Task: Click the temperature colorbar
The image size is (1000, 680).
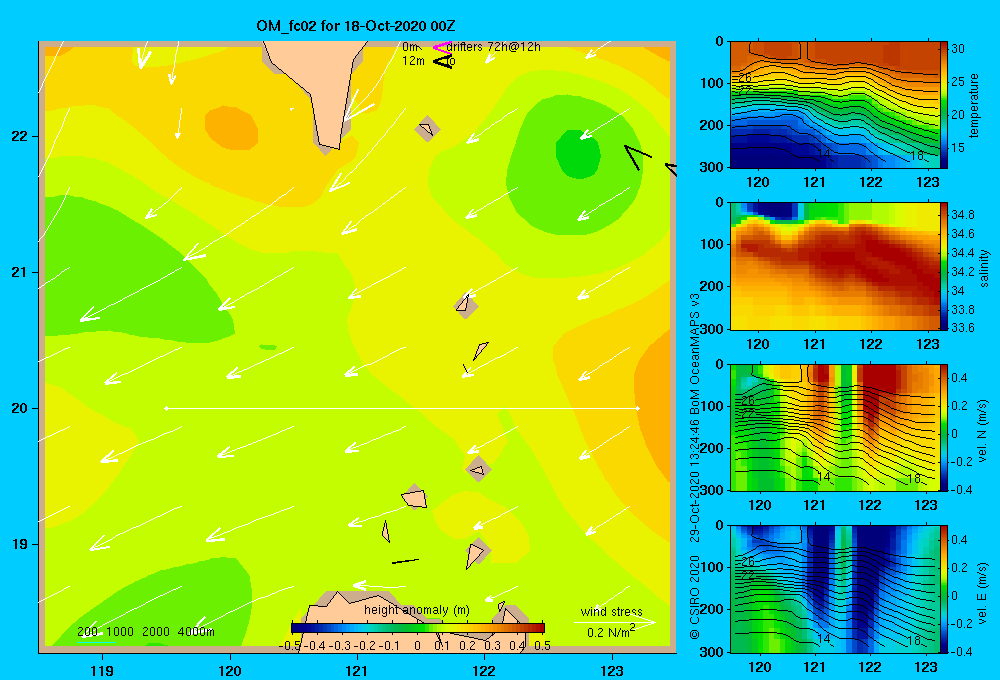Action: click(x=943, y=105)
